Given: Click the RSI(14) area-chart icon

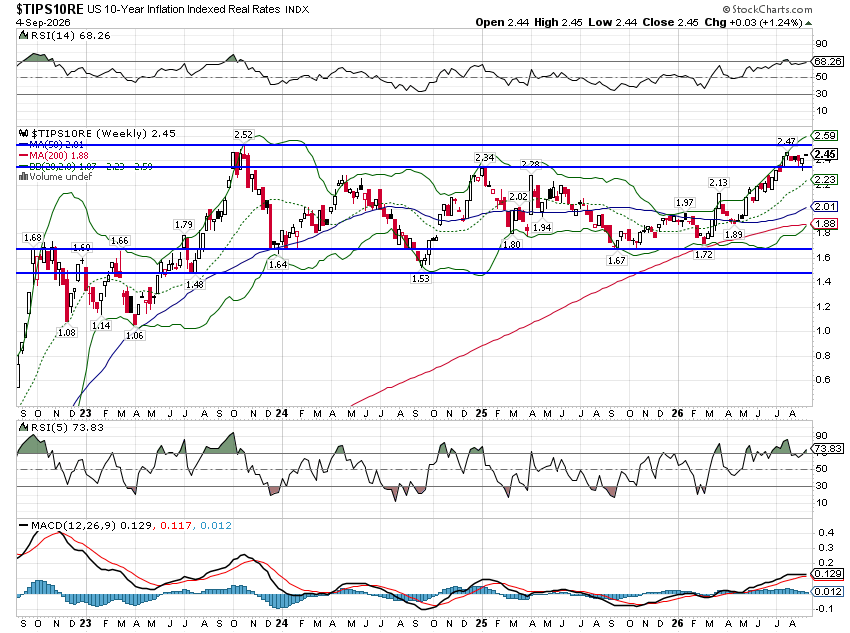Looking at the screenshot, I should click(23, 36).
